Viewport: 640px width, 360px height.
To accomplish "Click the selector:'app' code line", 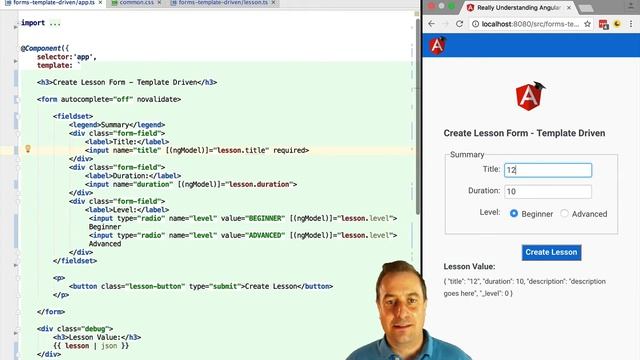I will pos(67,57).
